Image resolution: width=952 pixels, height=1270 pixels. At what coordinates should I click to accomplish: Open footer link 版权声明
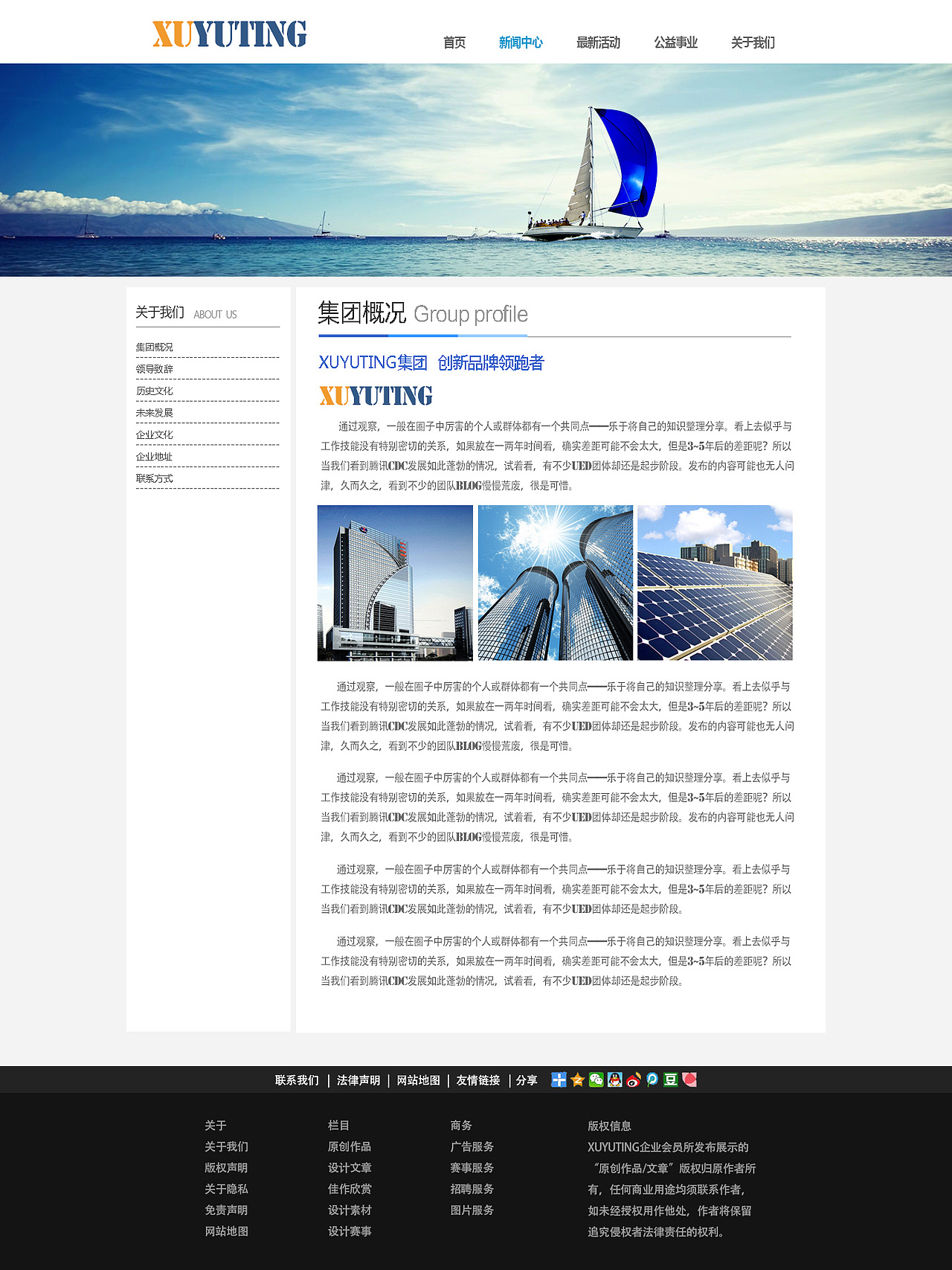(x=226, y=1168)
